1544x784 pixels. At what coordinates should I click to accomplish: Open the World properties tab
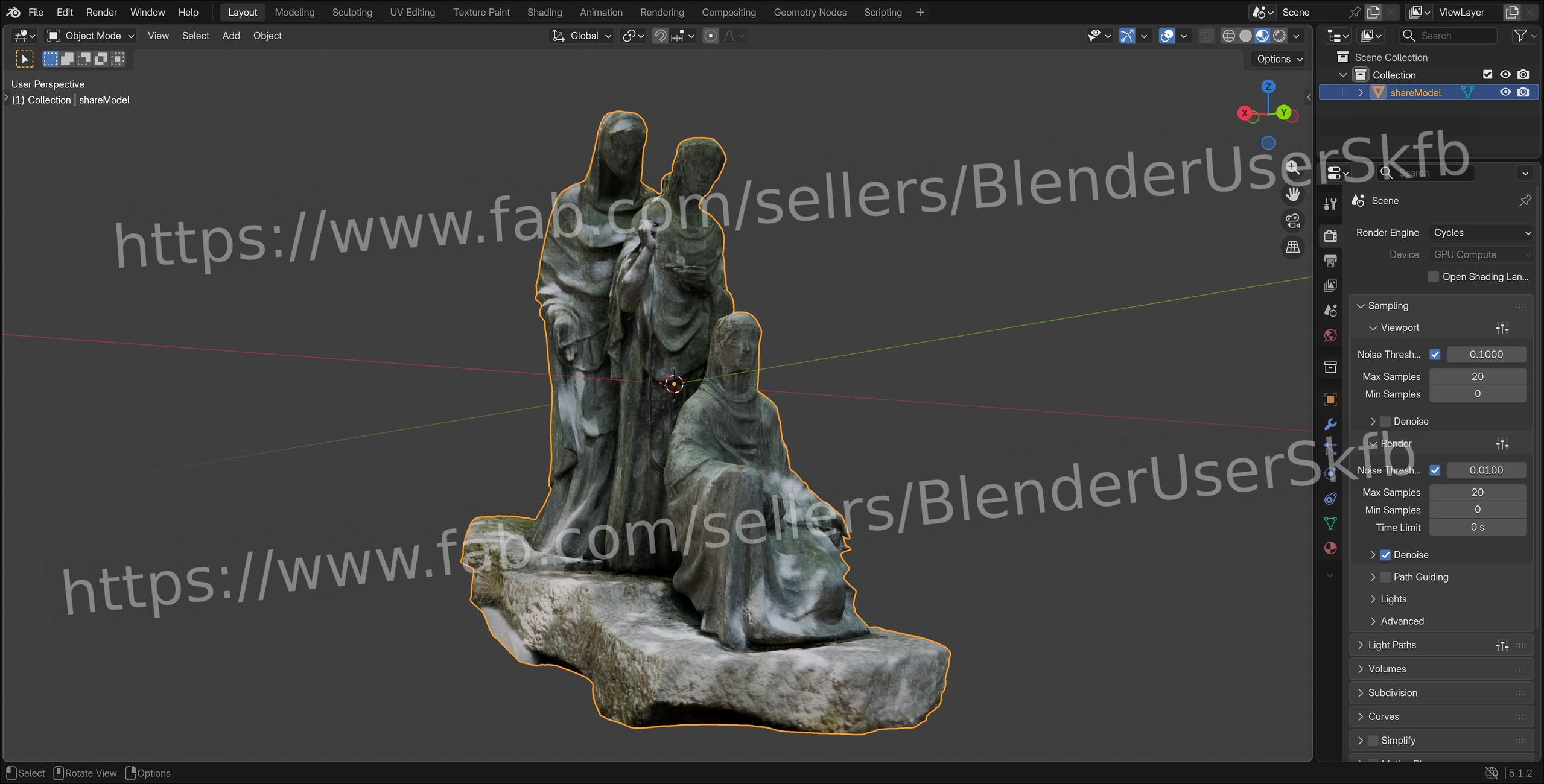pyautogui.click(x=1330, y=335)
